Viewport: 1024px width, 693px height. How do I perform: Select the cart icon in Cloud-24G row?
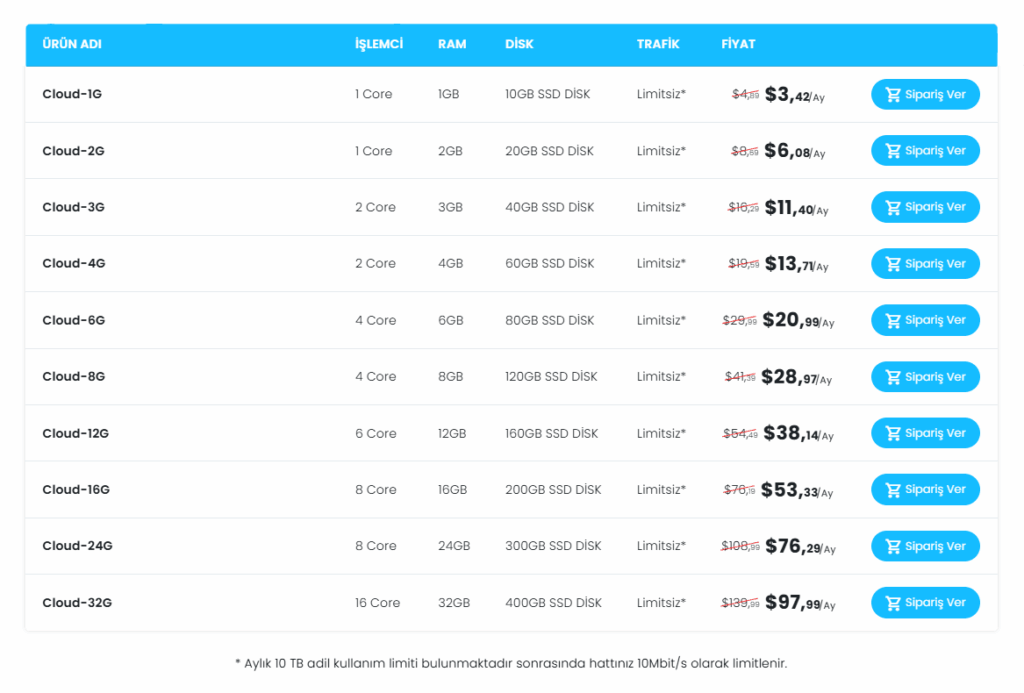[x=893, y=546]
